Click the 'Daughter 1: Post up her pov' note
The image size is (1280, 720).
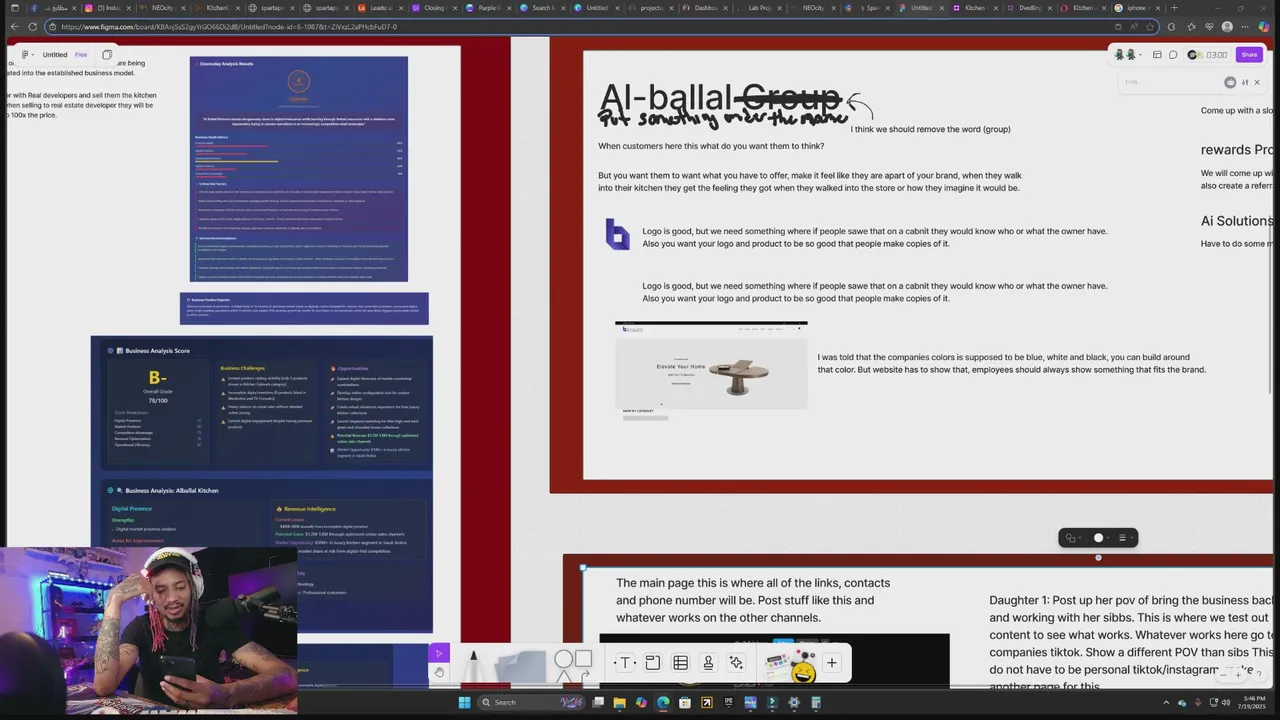1131,643
